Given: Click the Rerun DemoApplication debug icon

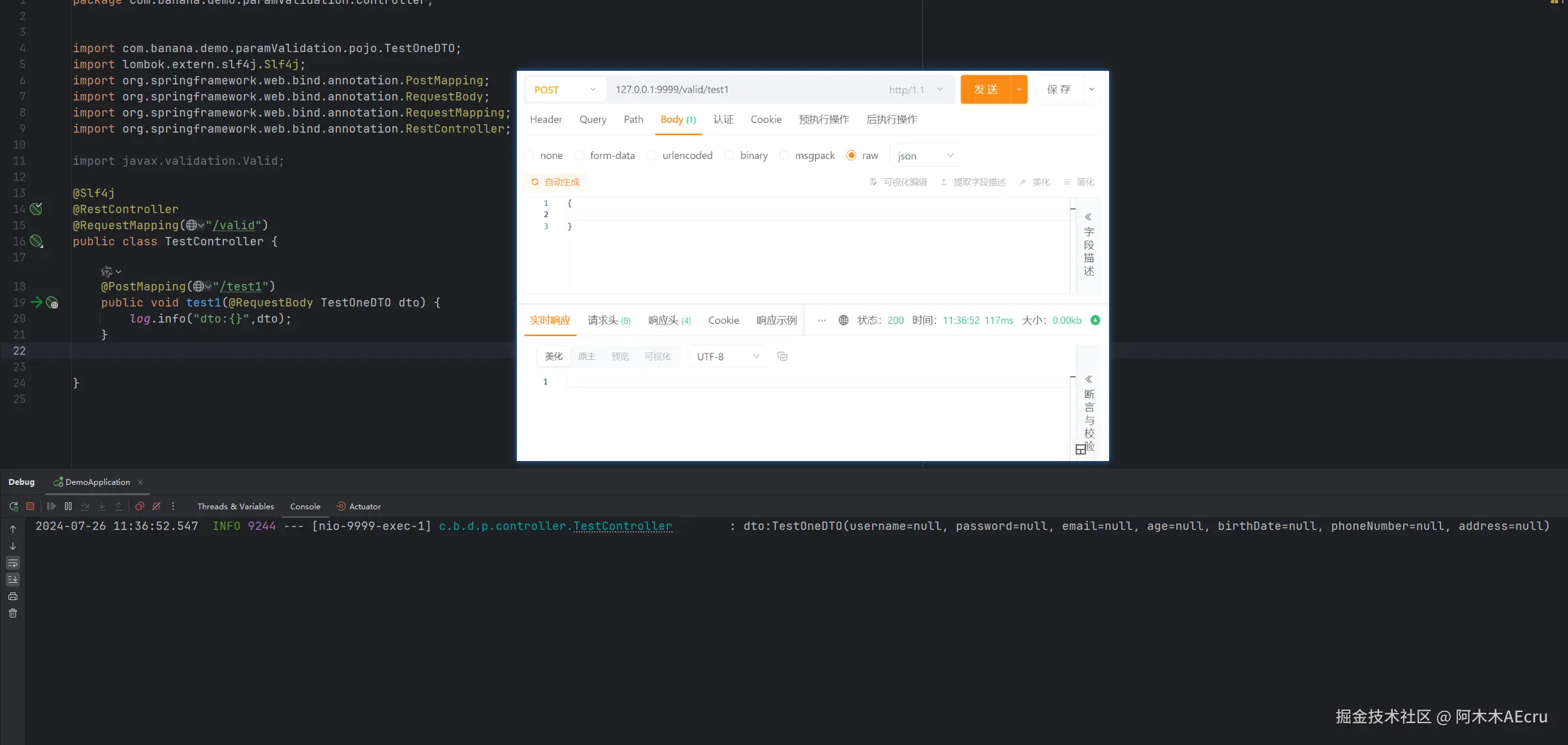Looking at the screenshot, I should click(x=14, y=507).
